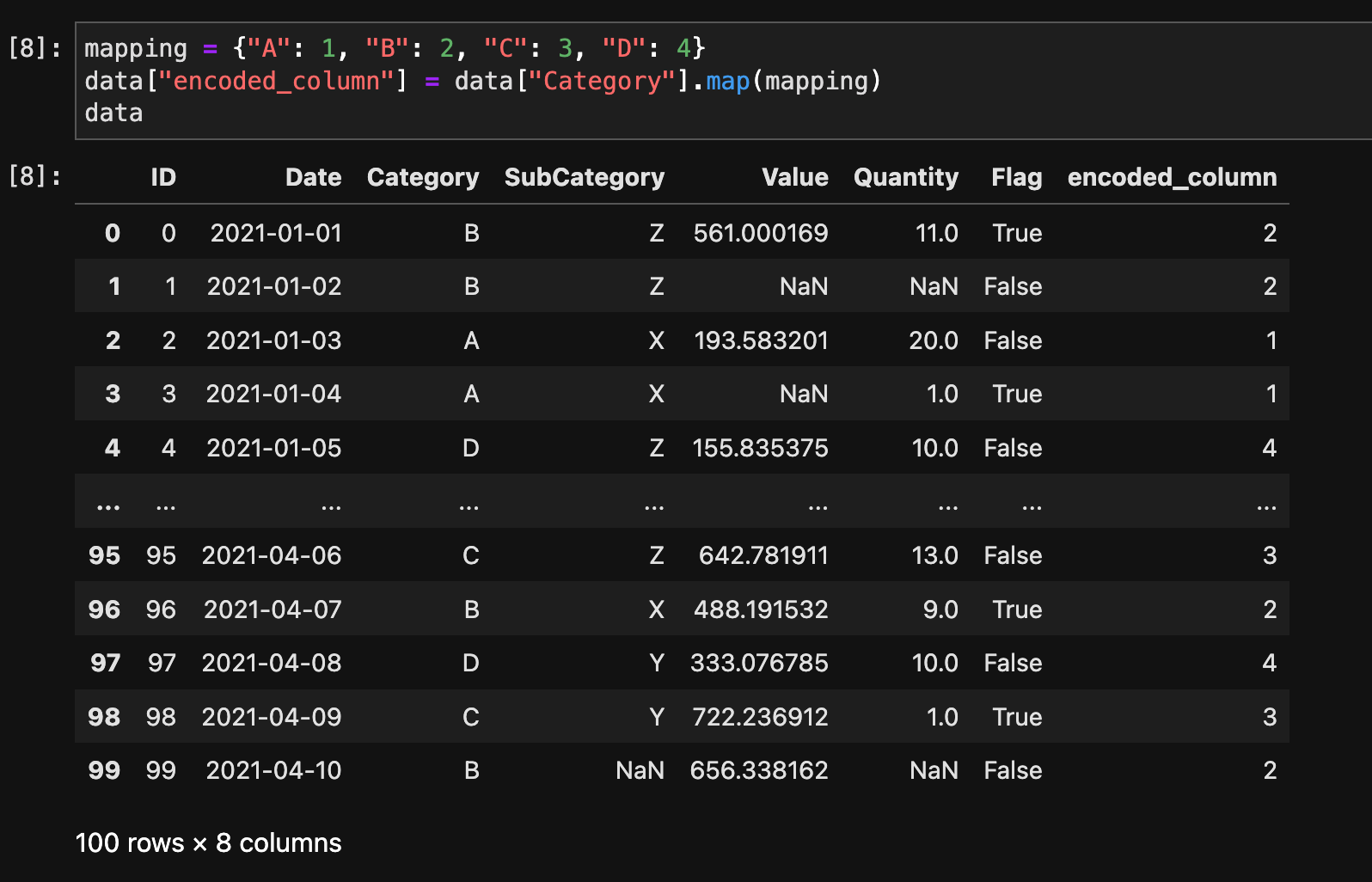Click the value cell 193.583201
The height and width of the screenshot is (882, 1372).
click(761, 340)
